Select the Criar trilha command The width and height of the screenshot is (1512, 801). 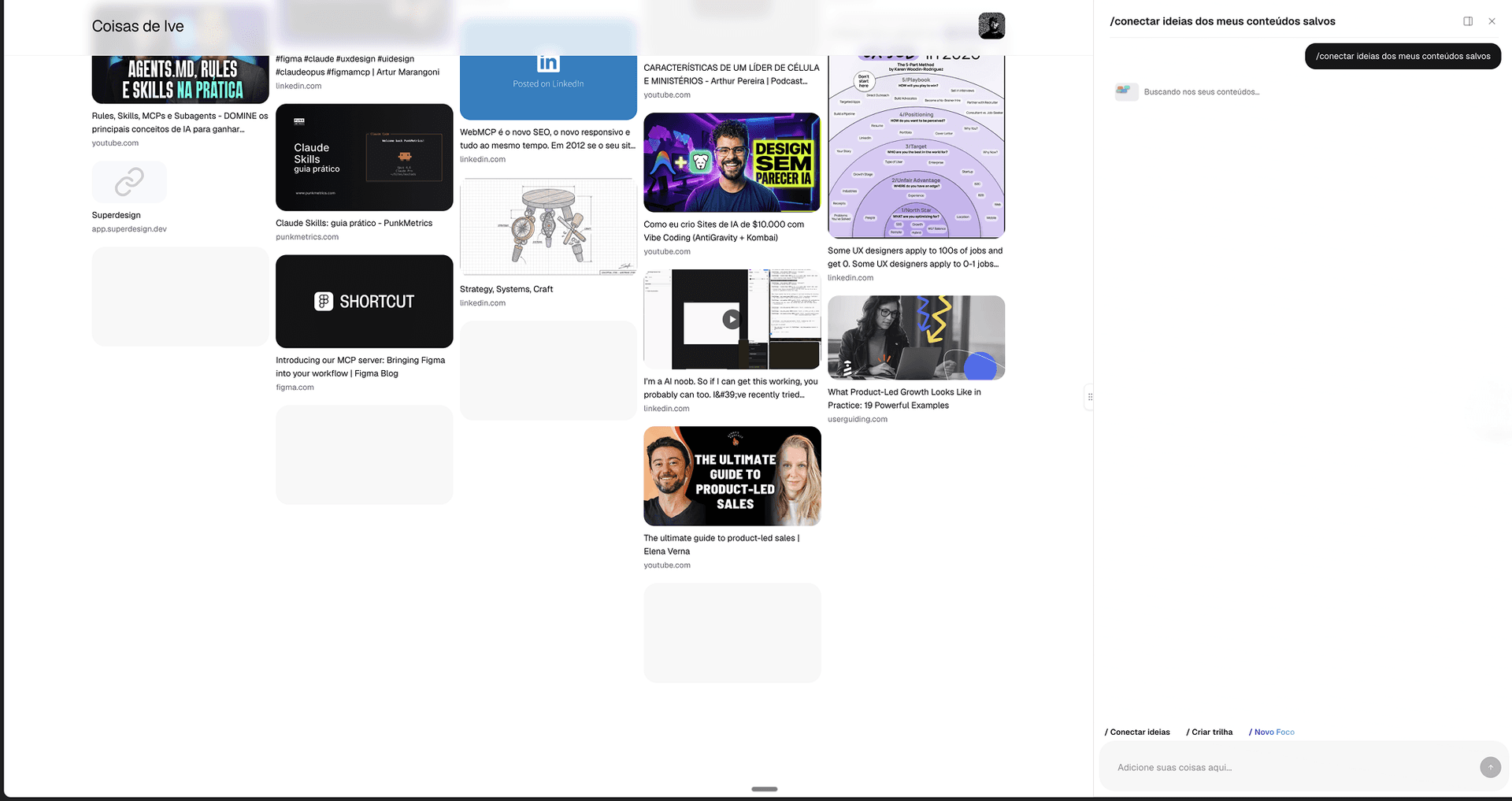tap(1210, 732)
